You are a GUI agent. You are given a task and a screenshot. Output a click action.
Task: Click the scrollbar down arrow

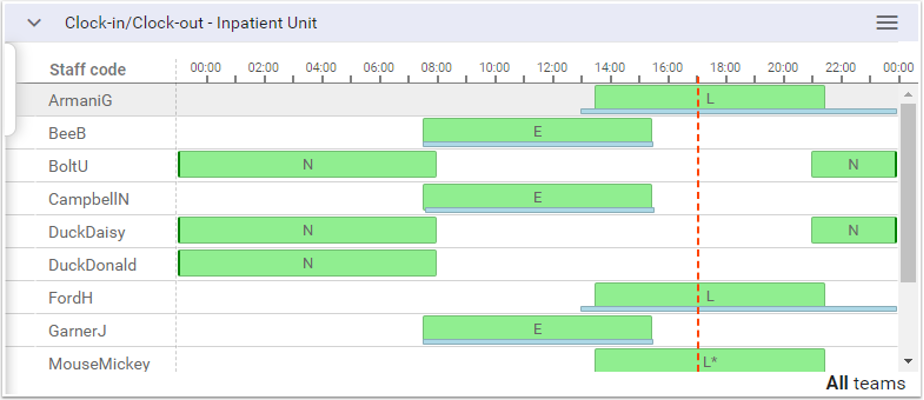[x=908, y=361]
